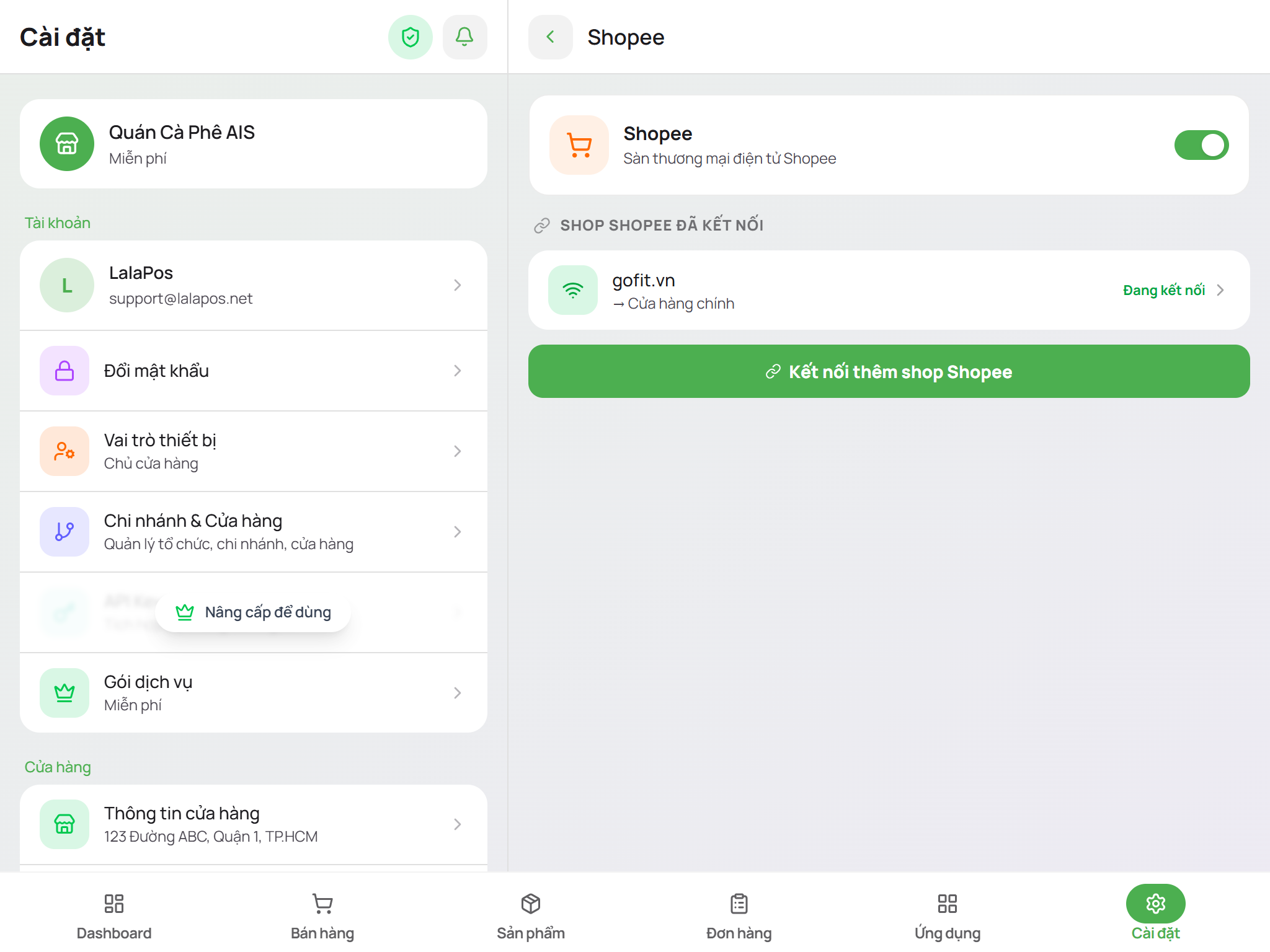This screenshot has height=952, width=1270.
Task: Click the Chủ cửa hàng role text
Action: point(151,464)
